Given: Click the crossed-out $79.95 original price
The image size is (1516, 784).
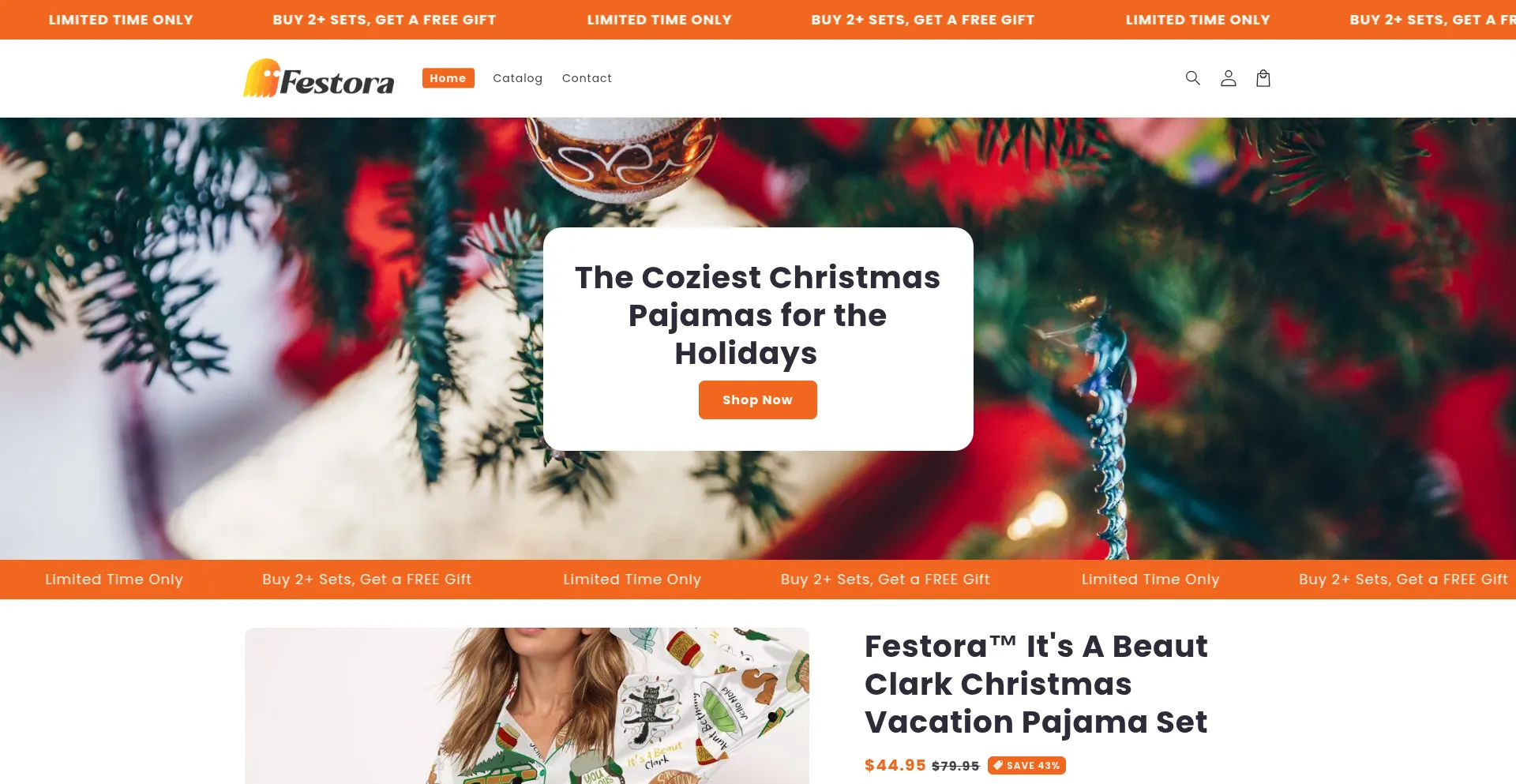Looking at the screenshot, I should click(x=955, y=766).
